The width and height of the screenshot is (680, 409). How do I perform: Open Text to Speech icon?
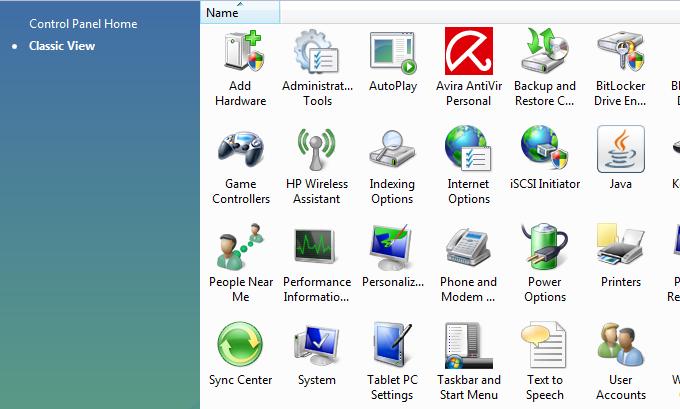[x=544, y=345]
